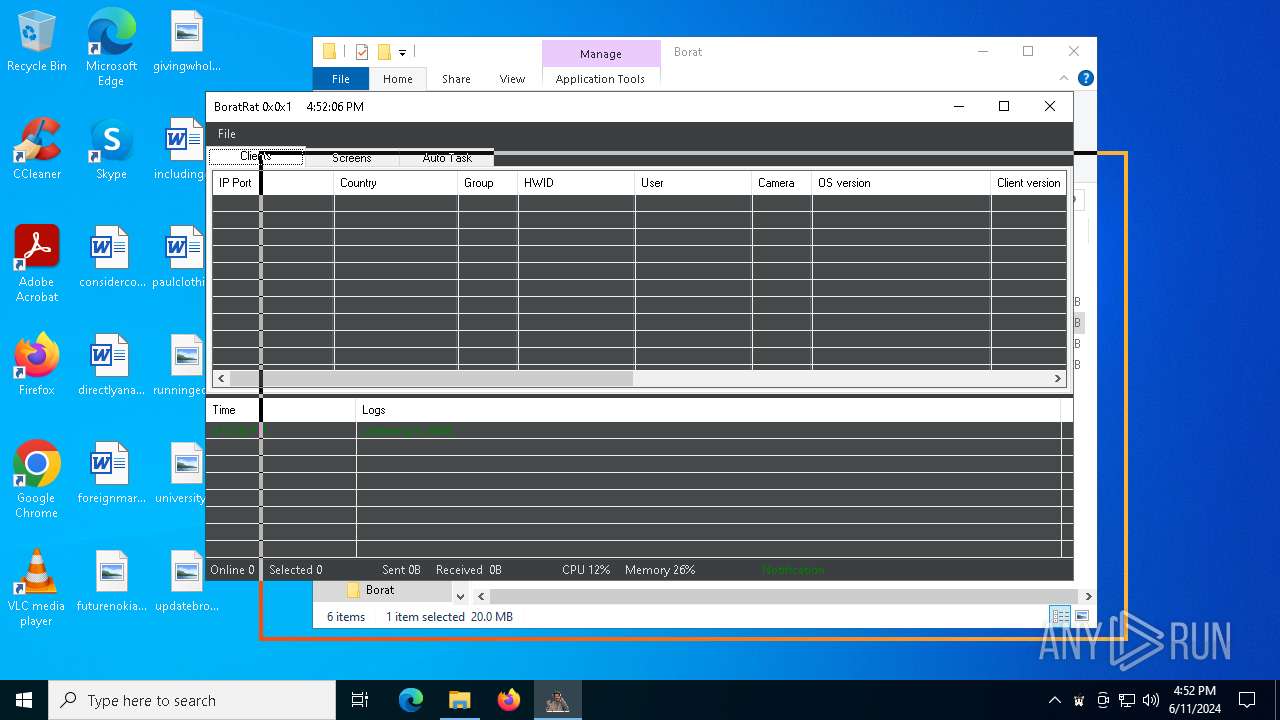Open Task View from the taskbar
1280x720 pixels.
click(x=360, y=700)
